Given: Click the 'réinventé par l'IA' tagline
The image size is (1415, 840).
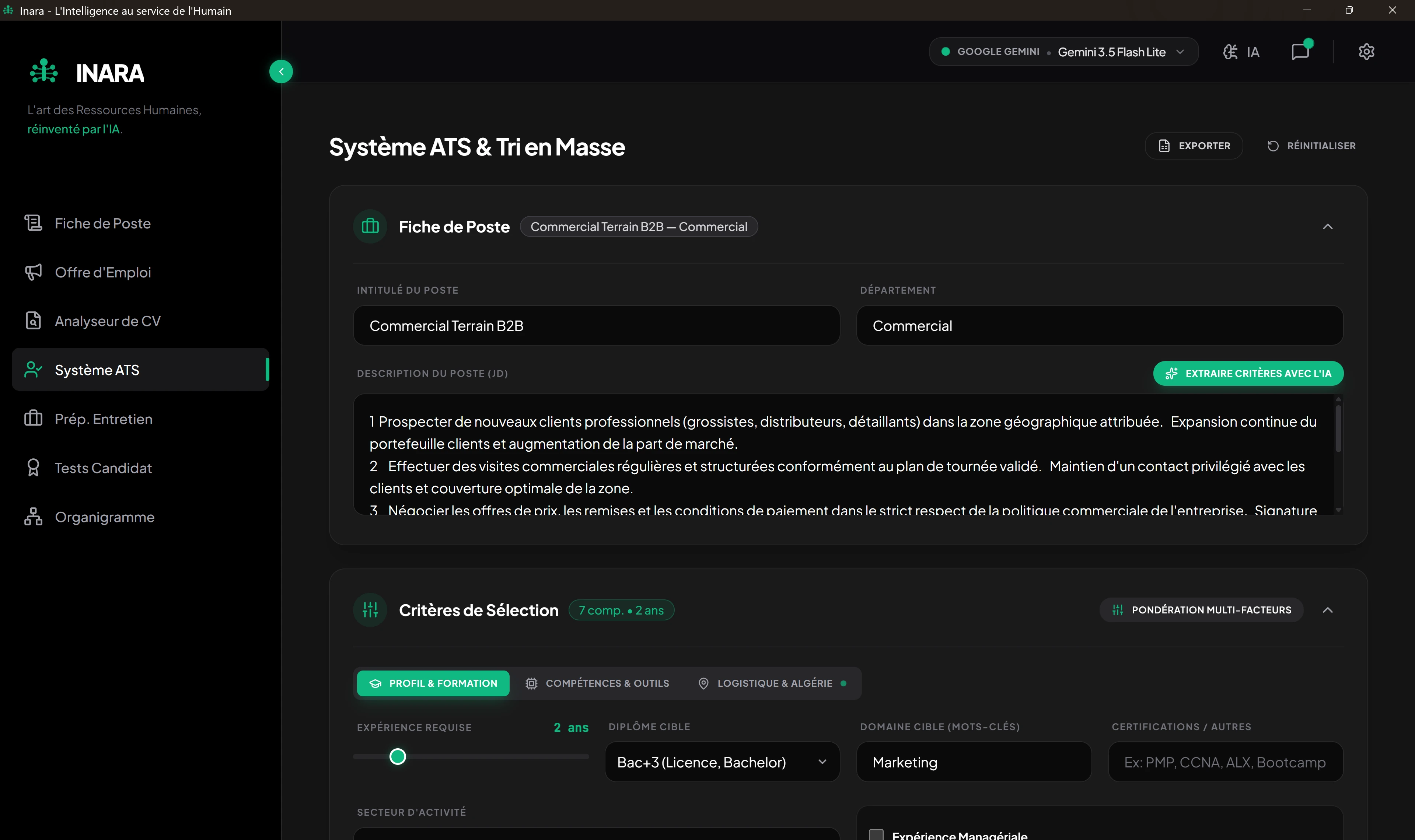Looking at the screenshot, I should (x=74, y=129).
